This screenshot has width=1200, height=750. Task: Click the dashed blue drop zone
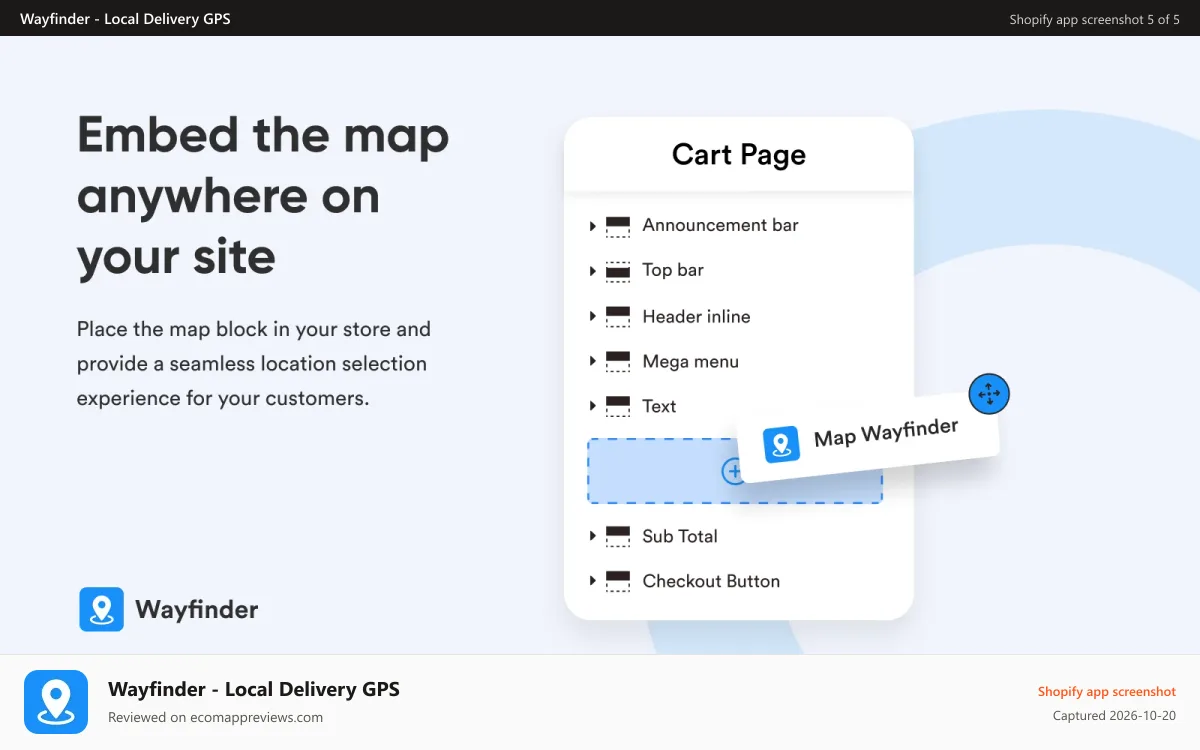tap(734, 471)
